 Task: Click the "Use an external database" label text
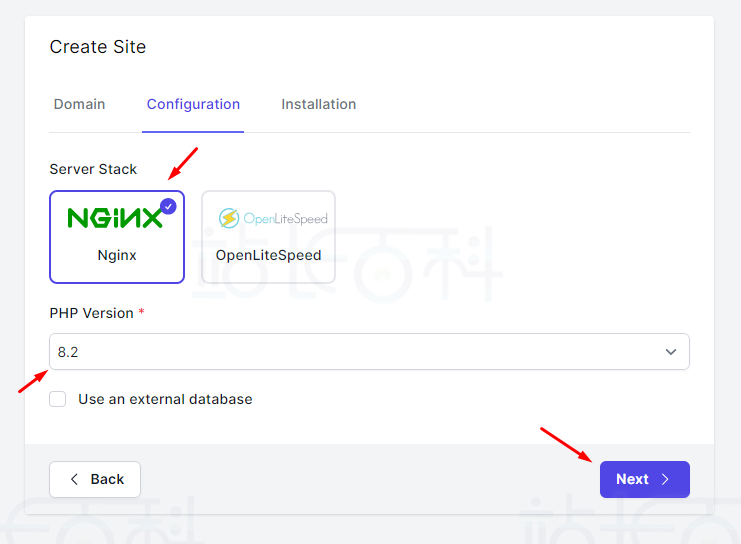point(165,399)
